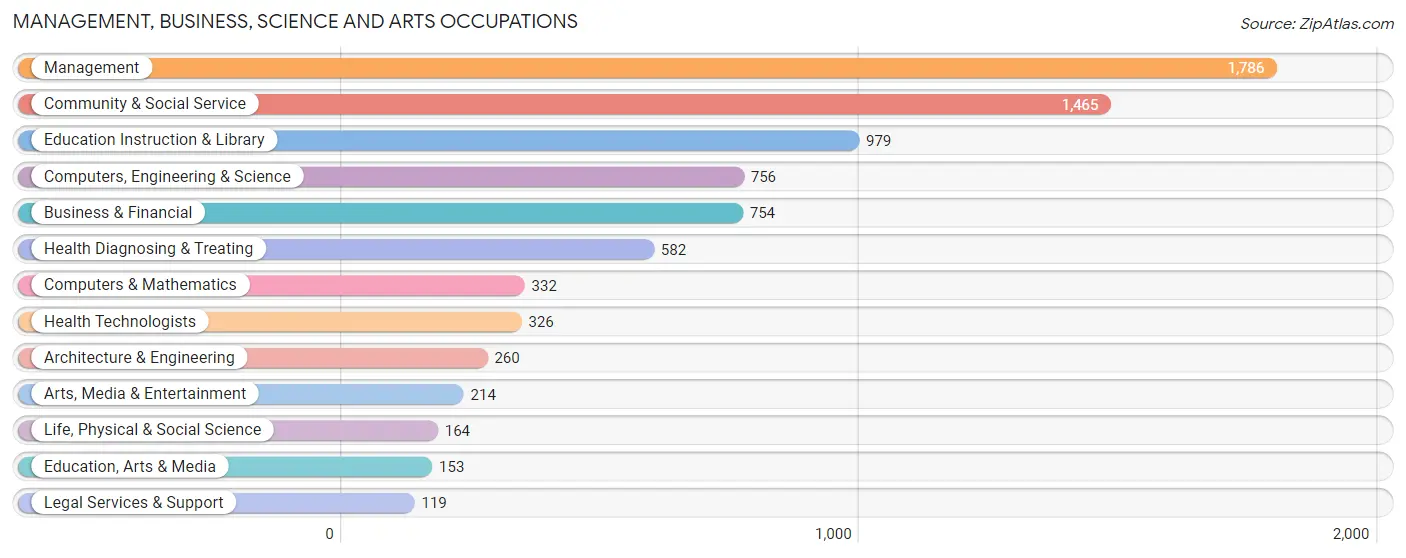Click the 1,000 axis tick label
1406x558 pixels.
pos(833,534)
